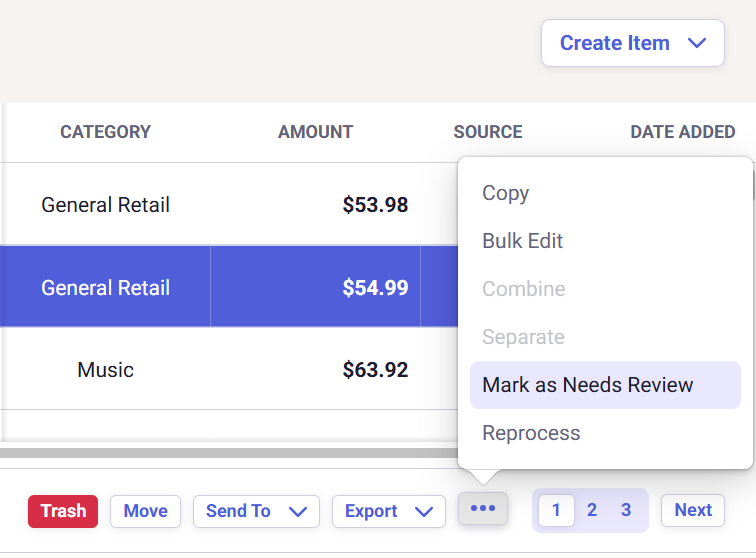Select the Music $63.92 row

click(x=229, y=369)
